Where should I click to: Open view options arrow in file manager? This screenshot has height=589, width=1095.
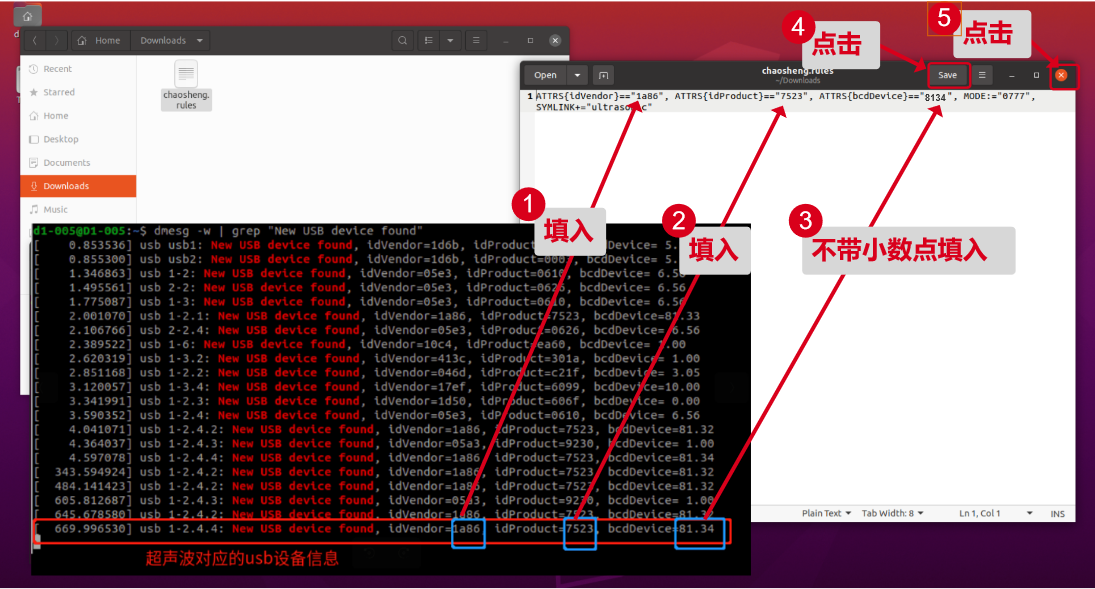(450, 41)
